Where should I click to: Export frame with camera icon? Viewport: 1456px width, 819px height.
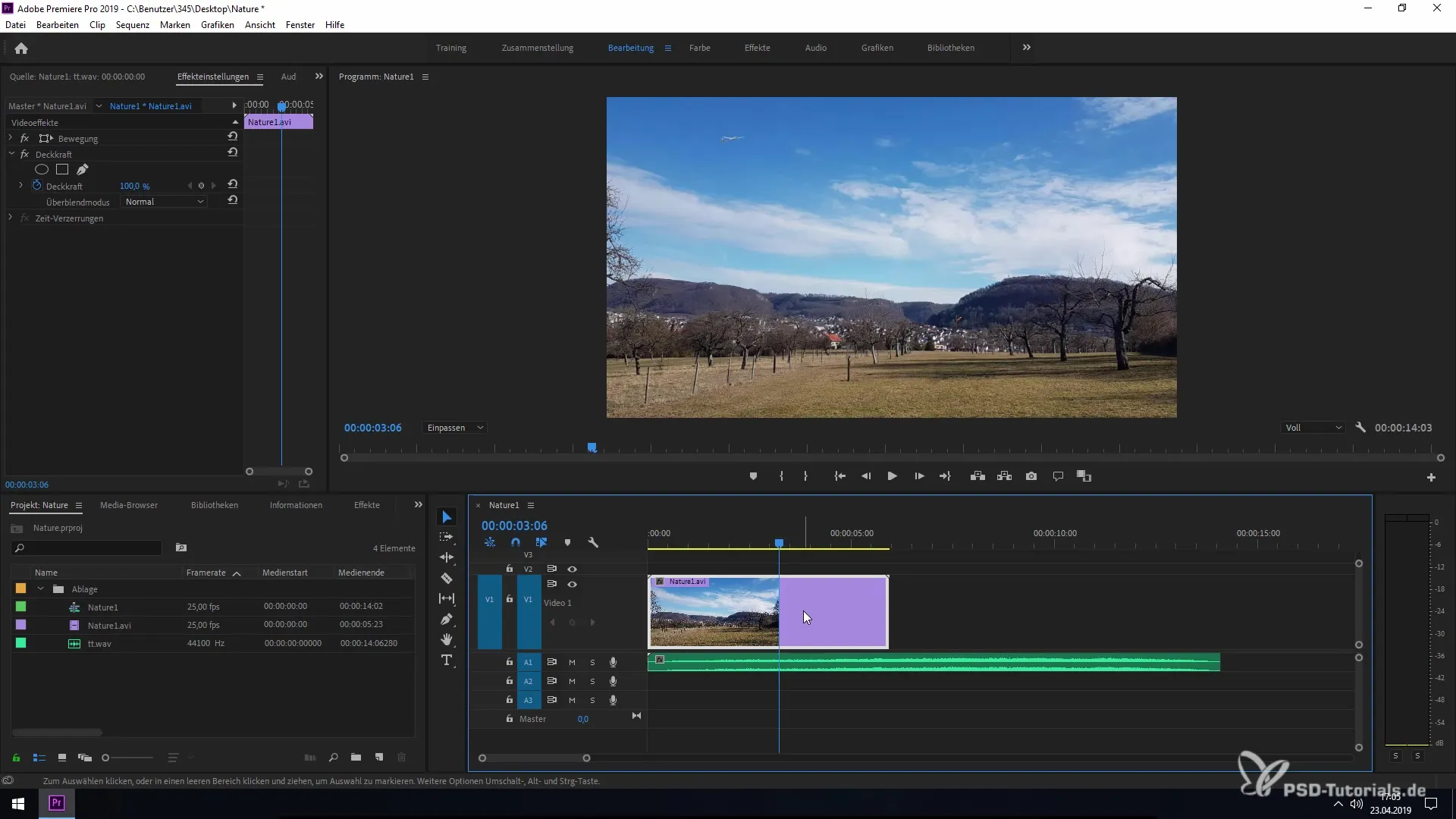[1031, 476]
